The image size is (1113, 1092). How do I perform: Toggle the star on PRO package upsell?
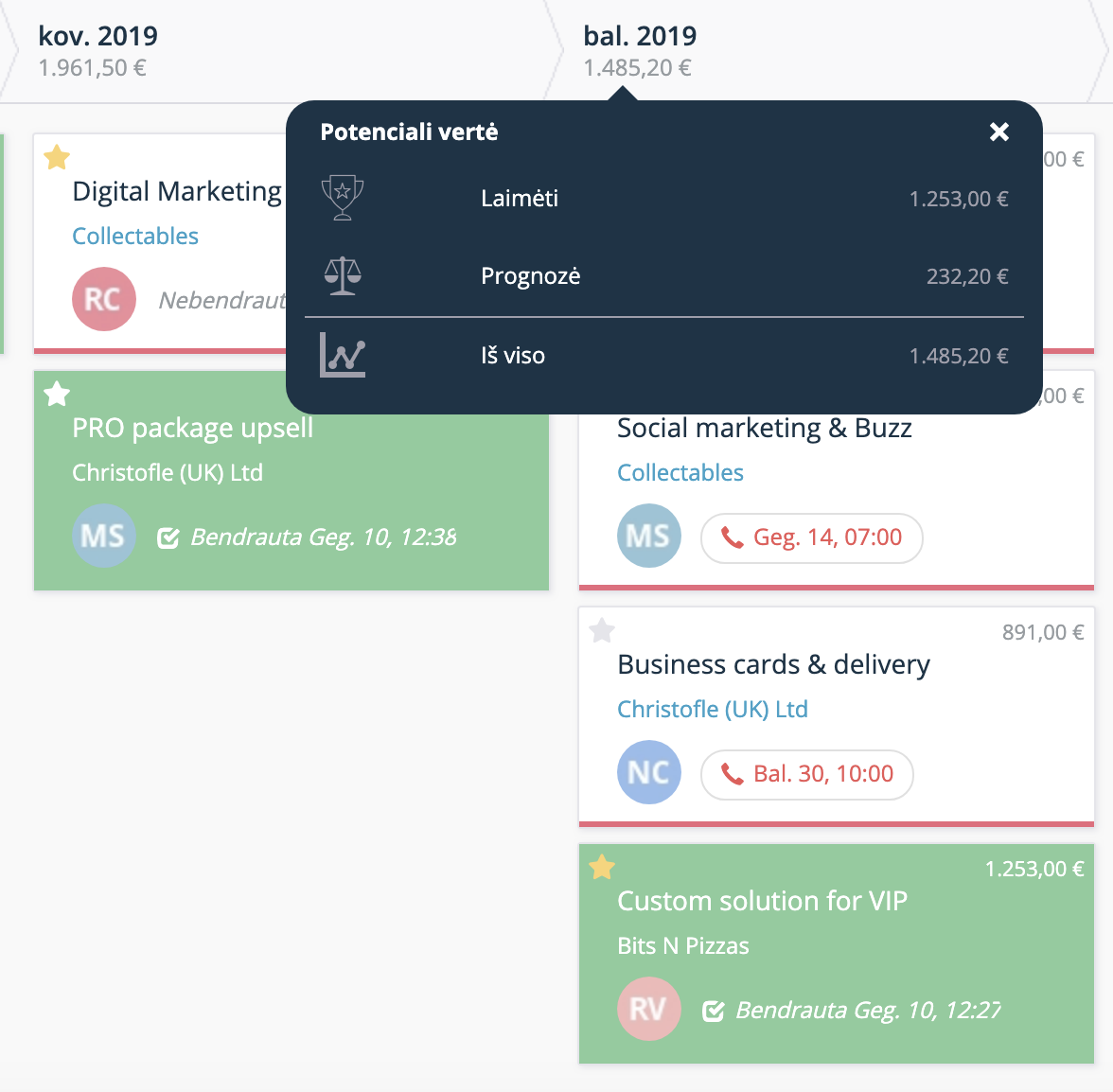tap(57, 394)
